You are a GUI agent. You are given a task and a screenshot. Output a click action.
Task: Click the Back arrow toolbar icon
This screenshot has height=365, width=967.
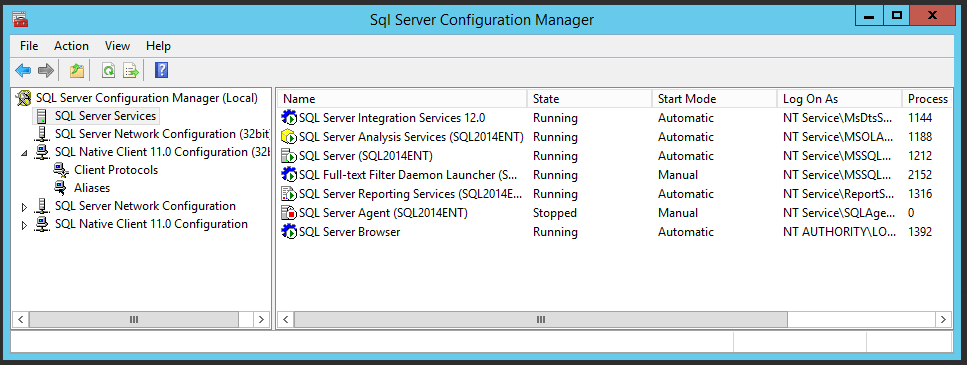pyautogui.click(x=23, y=71)
